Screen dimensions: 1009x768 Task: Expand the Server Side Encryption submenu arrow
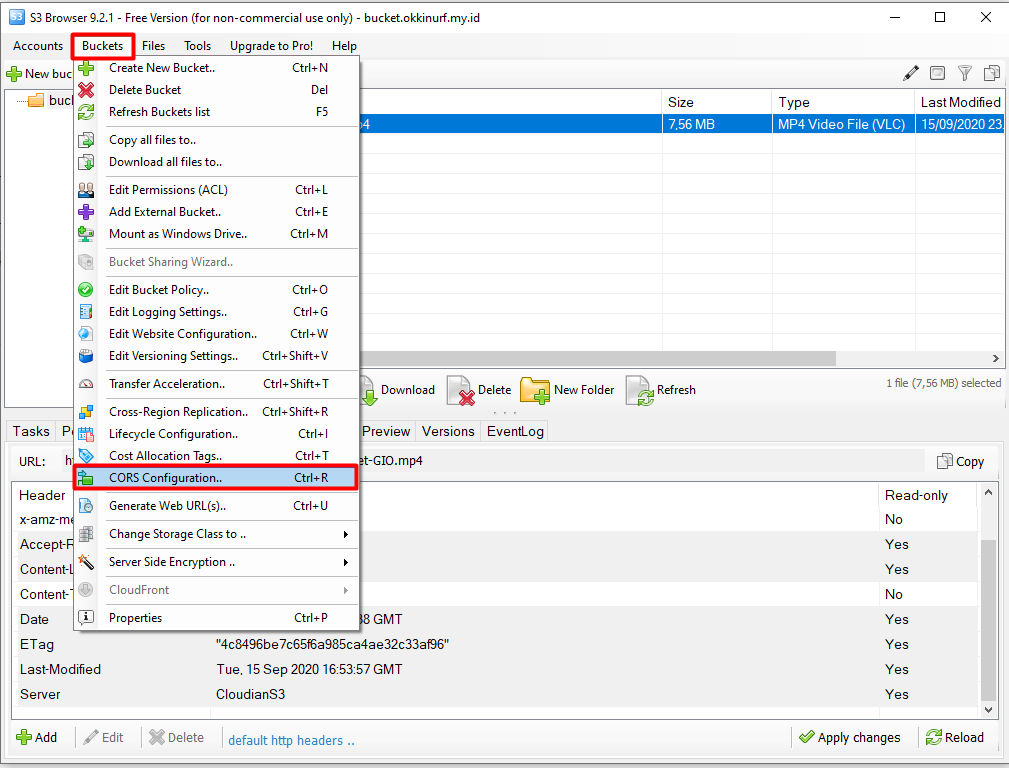(x=346, y=562)
